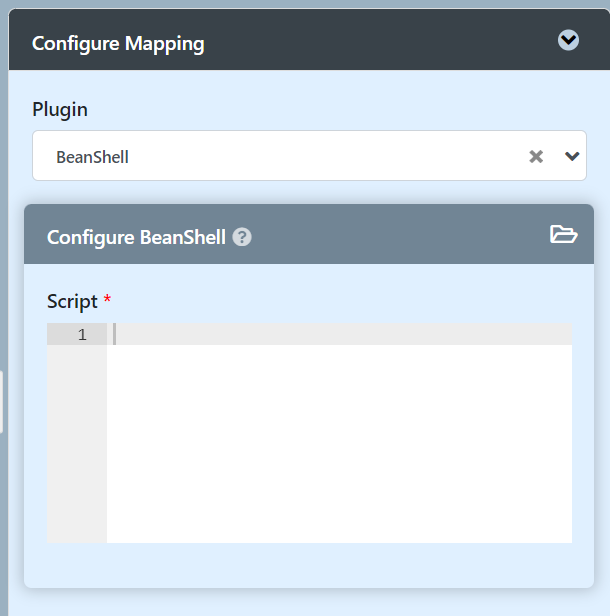Clear the selected BeanShell plugin
The image size is (610, 616).
[x=536, y=156]
